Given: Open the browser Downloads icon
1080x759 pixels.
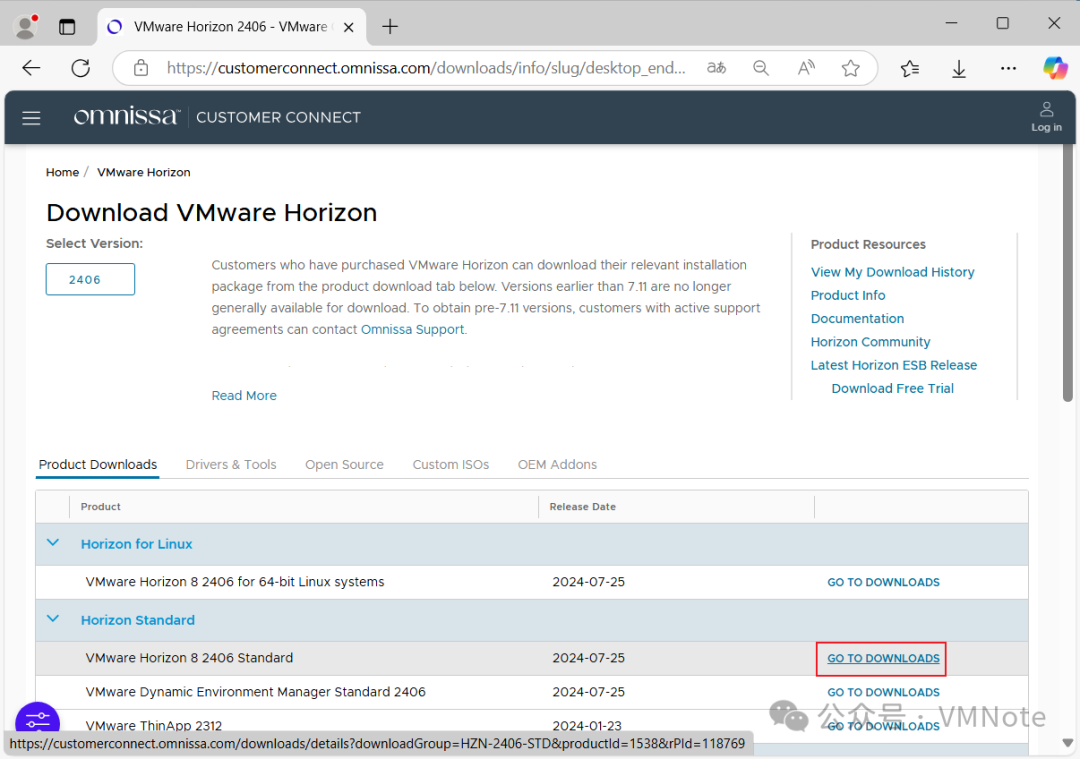Looking at the screenshot, I should tap(959, 68).
